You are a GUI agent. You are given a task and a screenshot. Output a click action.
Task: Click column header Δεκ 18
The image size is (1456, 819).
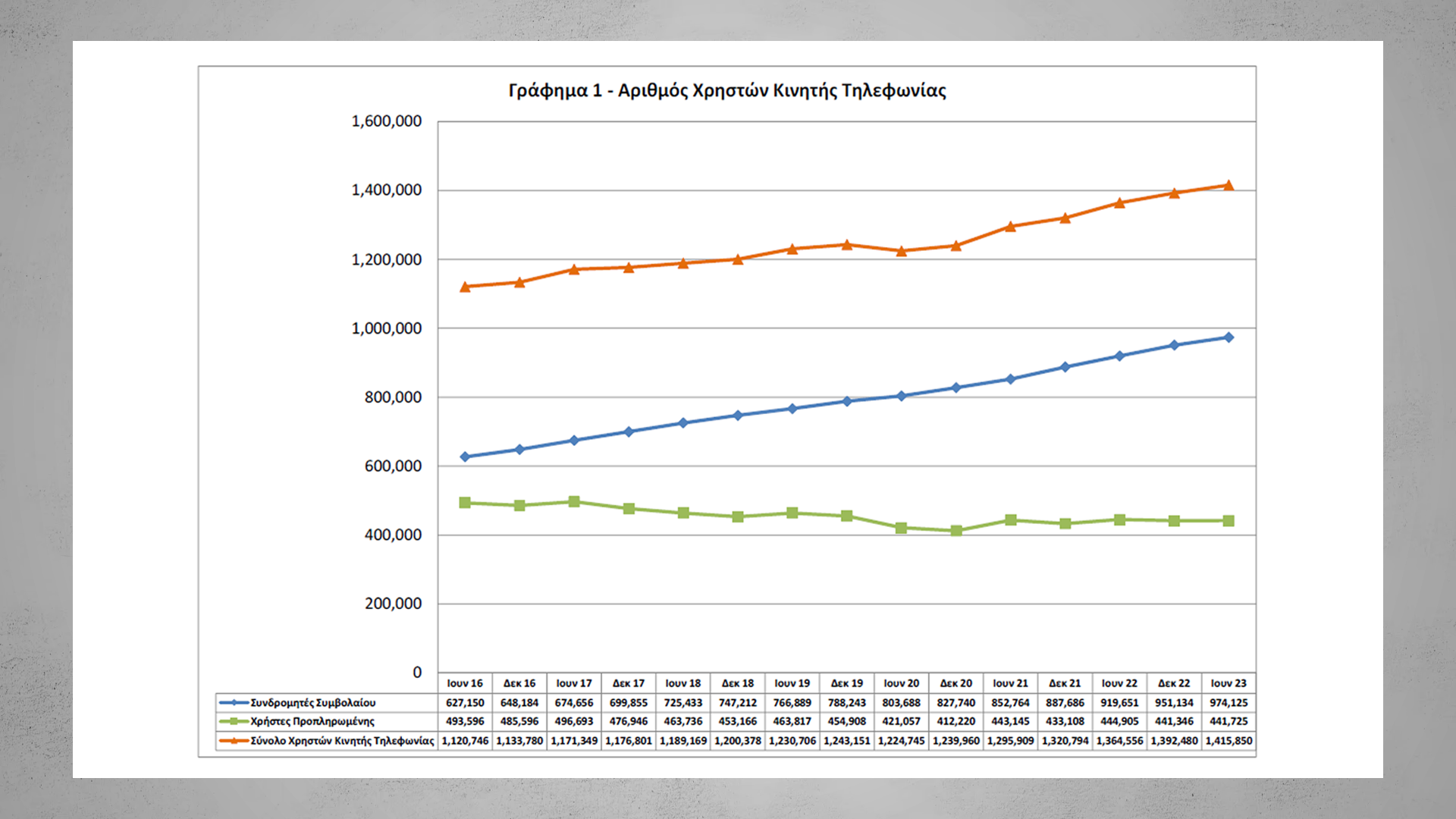click(x=738, y=683)
